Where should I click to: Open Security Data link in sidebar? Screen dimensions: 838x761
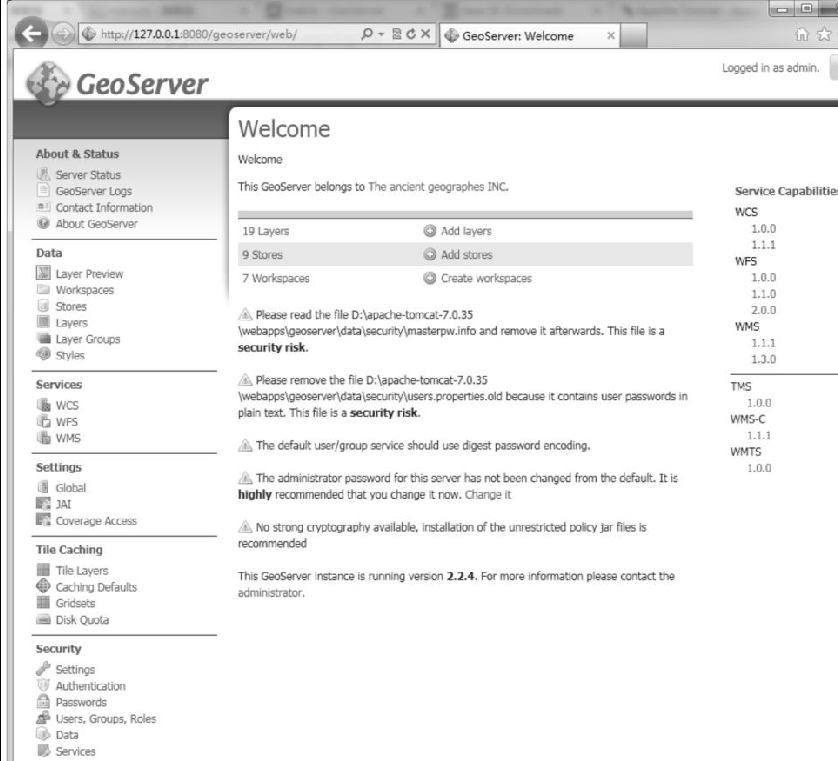(x=67, y=735)
